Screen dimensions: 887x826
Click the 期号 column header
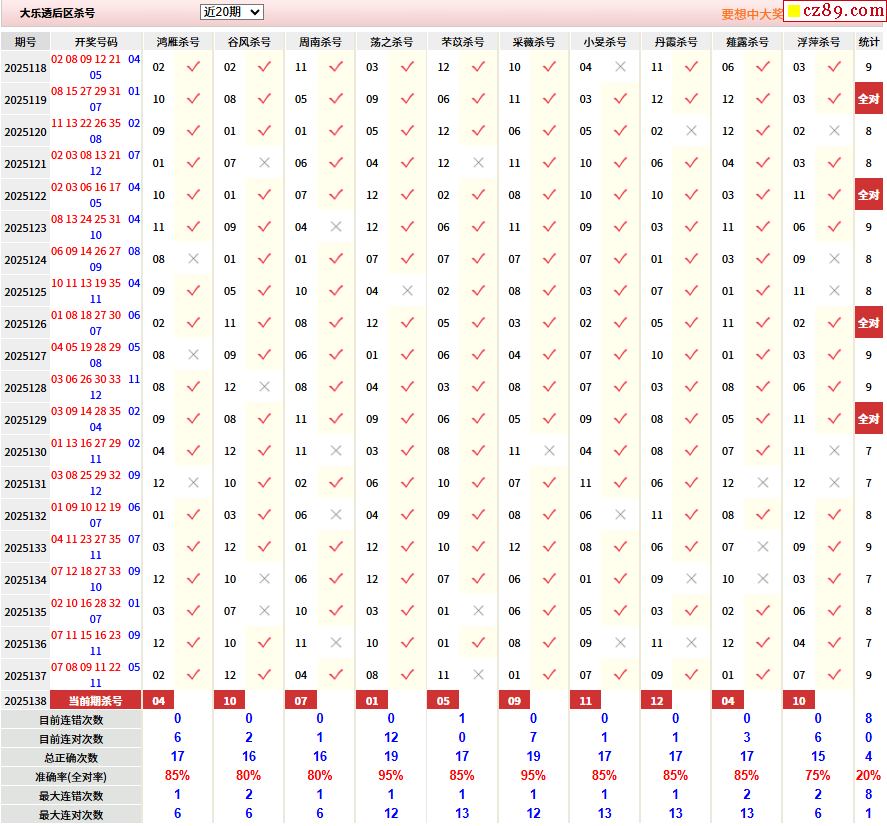point(25,42)
